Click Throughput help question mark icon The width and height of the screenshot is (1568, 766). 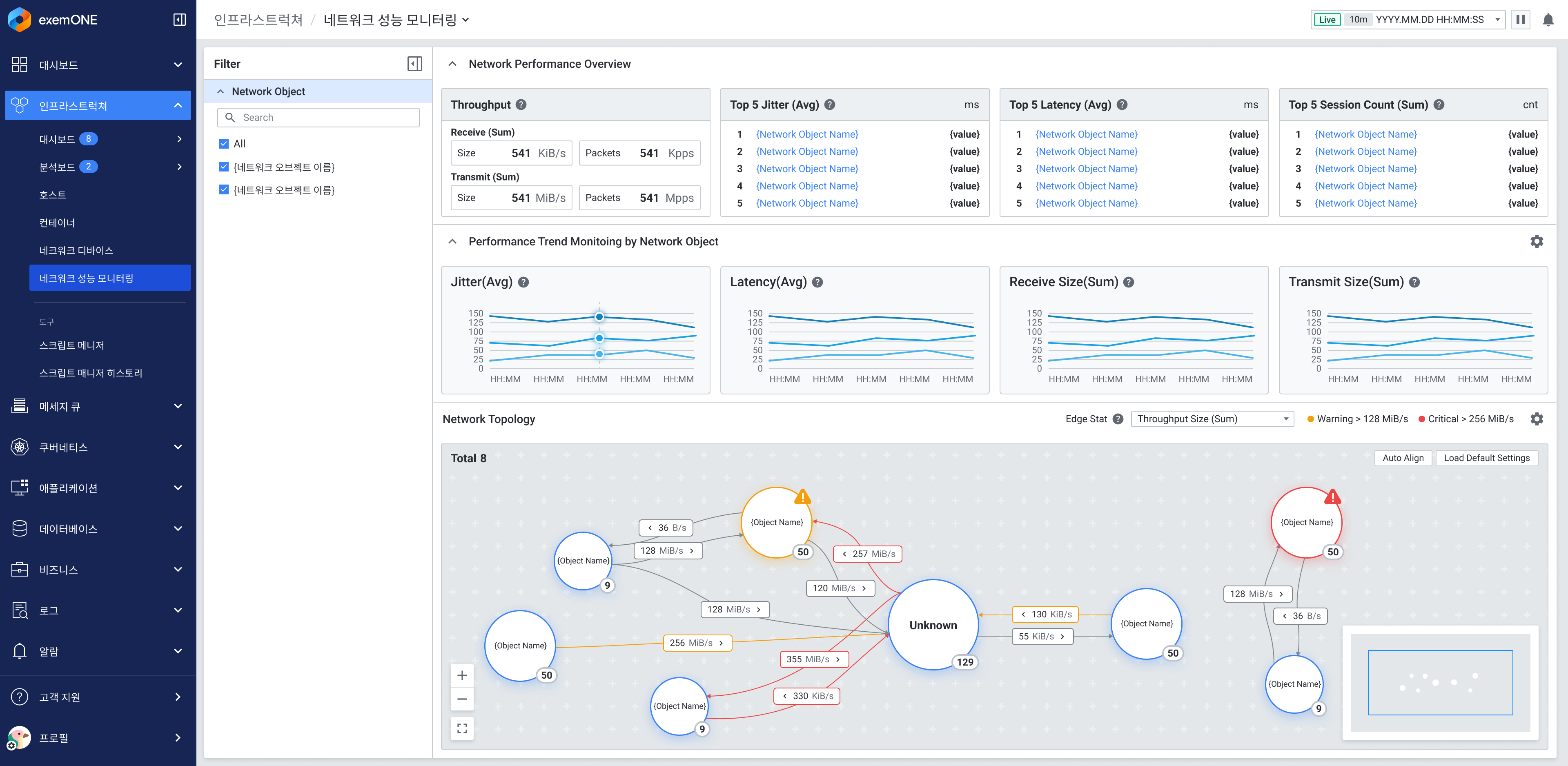[521, 105]
